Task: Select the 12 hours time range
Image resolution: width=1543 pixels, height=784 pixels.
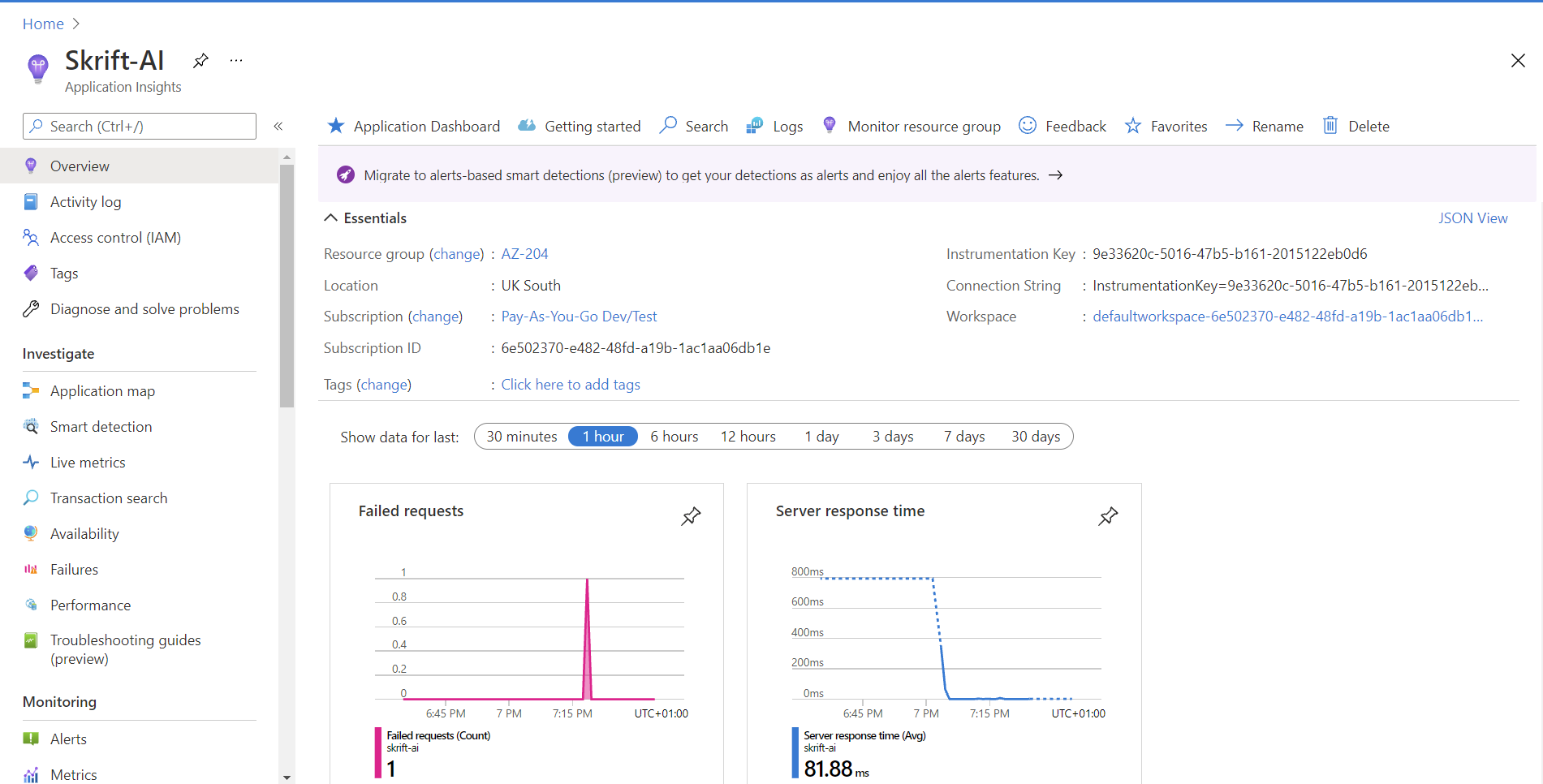Action: (748, 437)
